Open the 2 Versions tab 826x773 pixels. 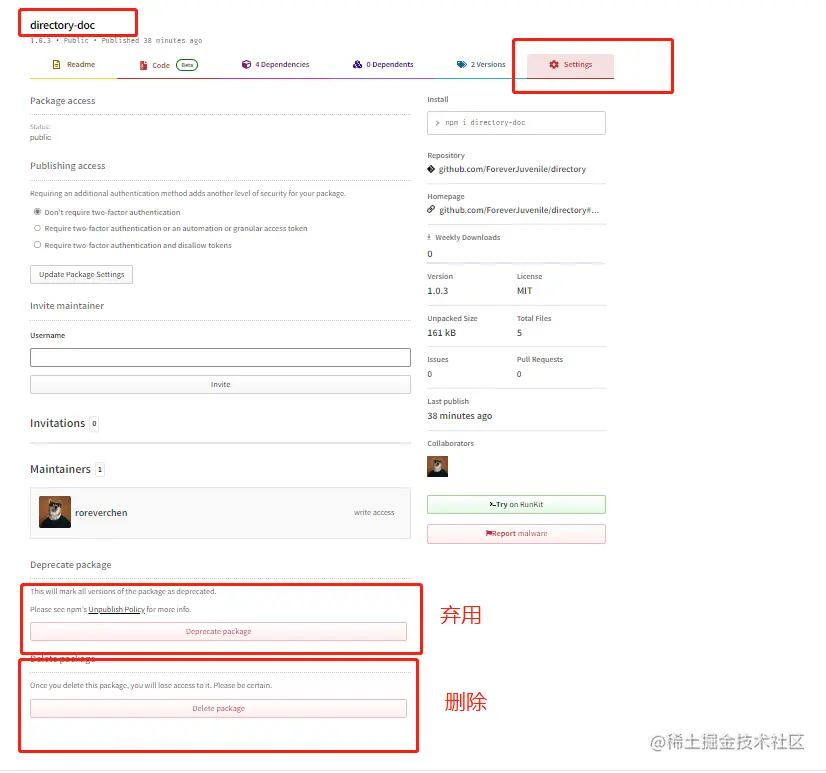[480, 65]
